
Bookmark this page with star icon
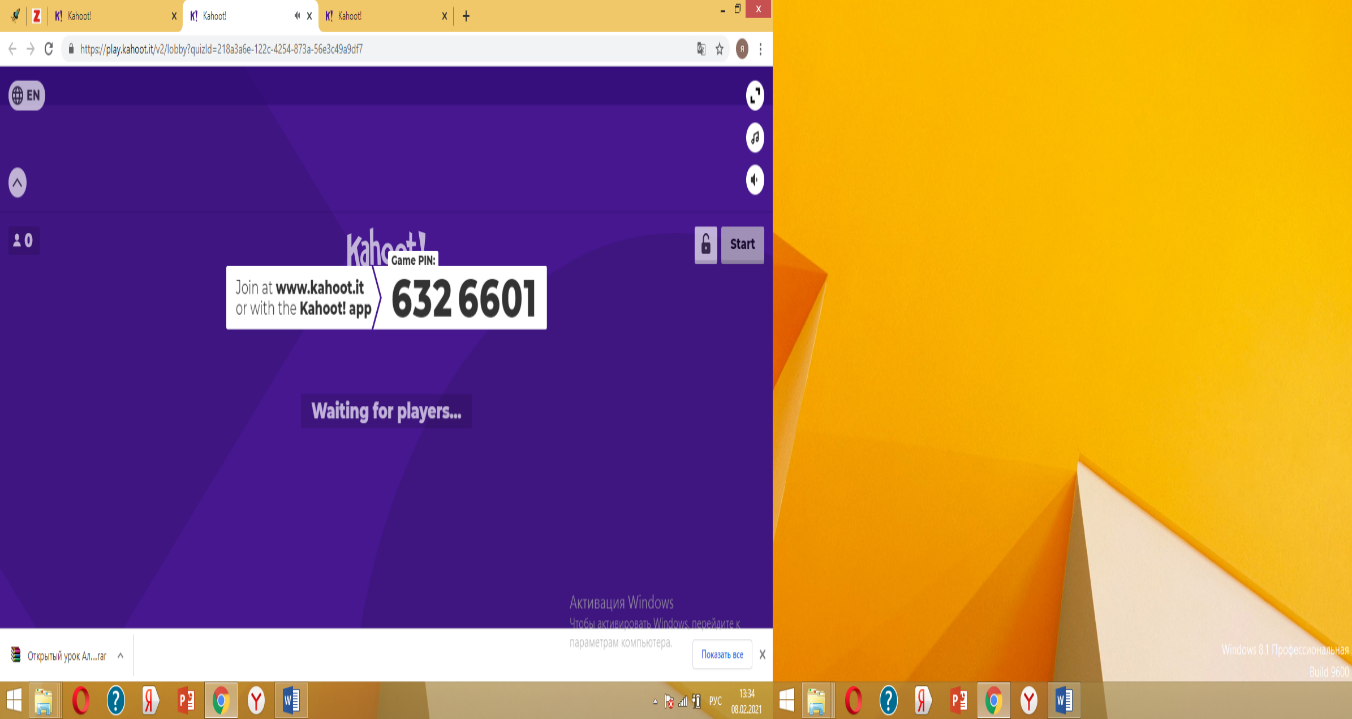[x=719, y=48]
